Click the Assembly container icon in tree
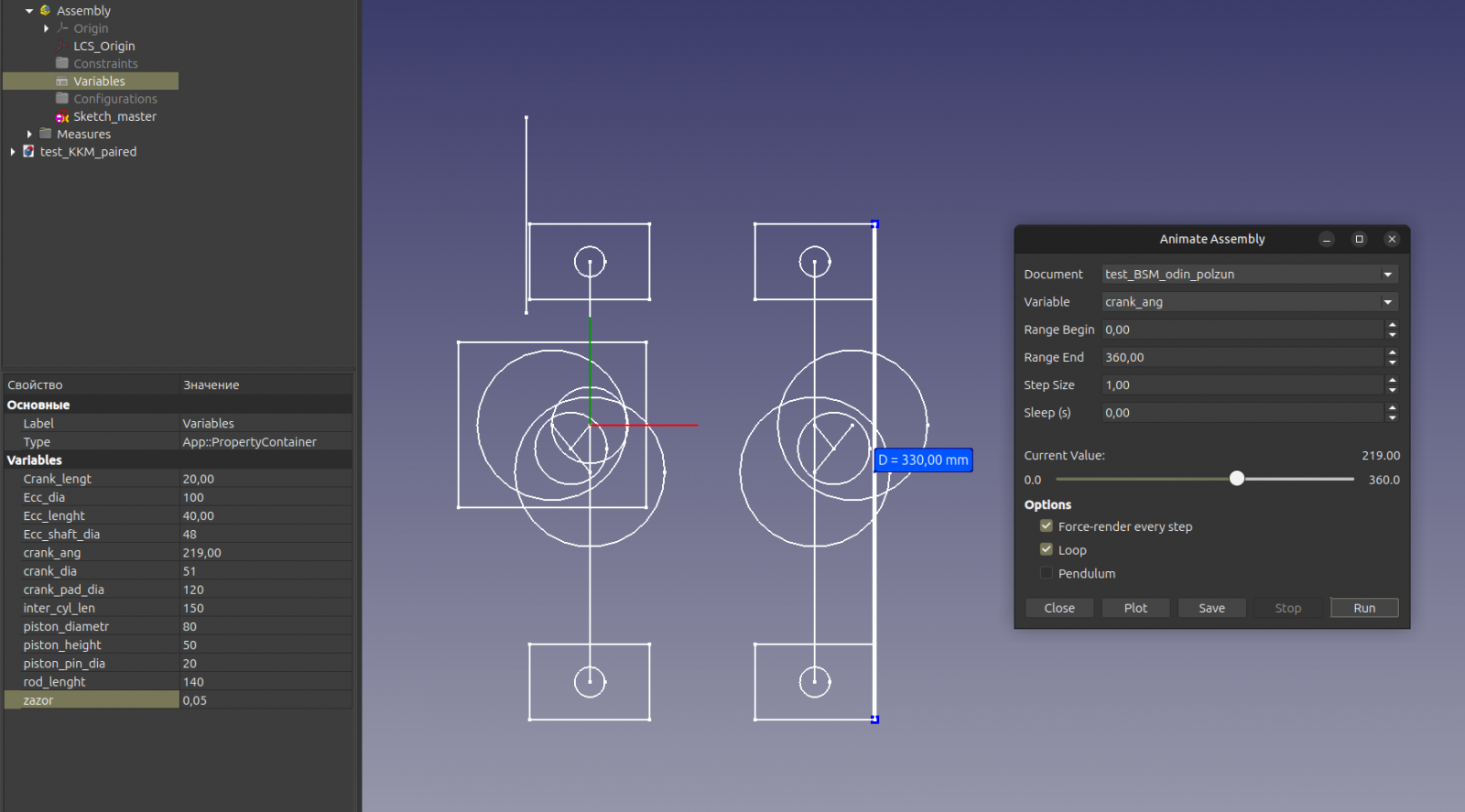This screenshot has height=812, width=1465. (46, 11)
